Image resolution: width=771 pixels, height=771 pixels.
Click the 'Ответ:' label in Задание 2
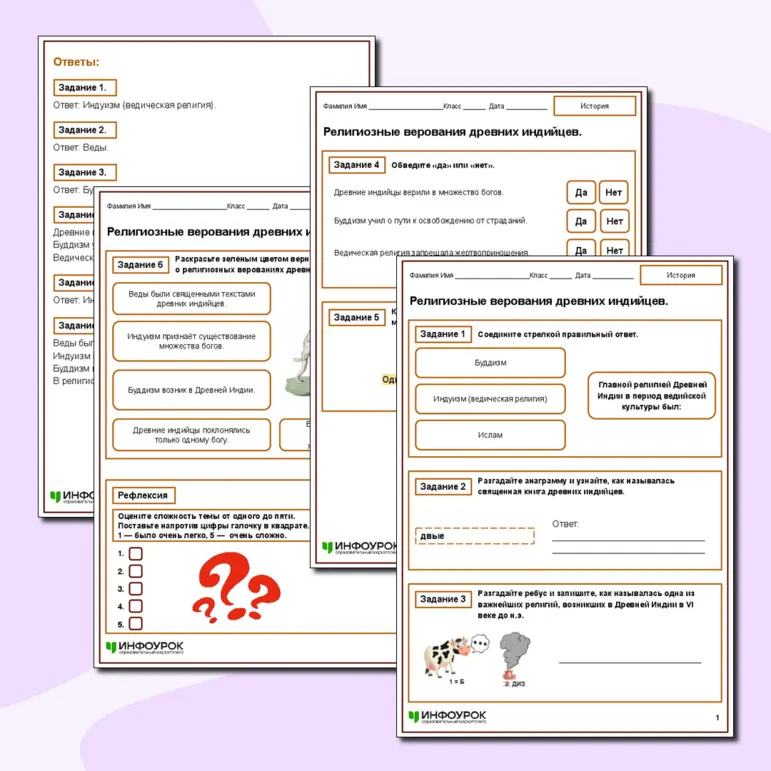[565, 524]
